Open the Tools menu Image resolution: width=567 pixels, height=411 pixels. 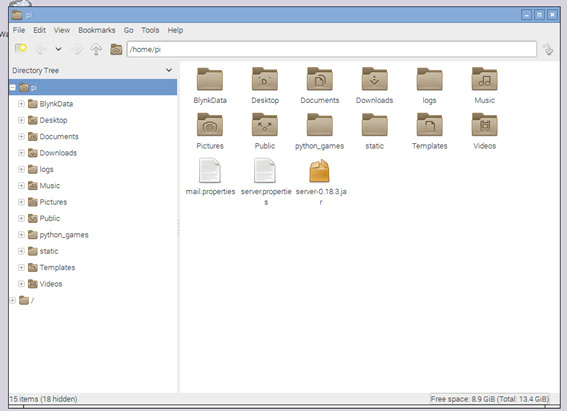tap(150, 30)
